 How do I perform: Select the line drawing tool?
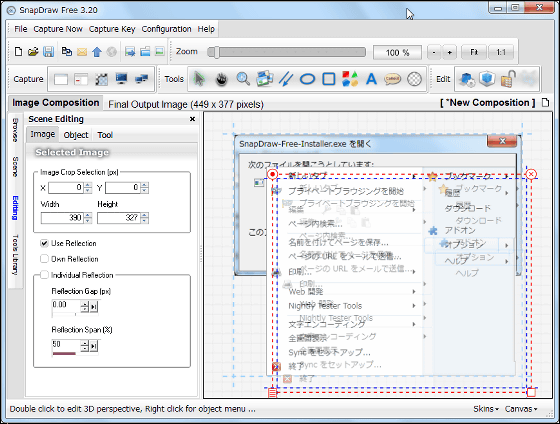[286, 79]
